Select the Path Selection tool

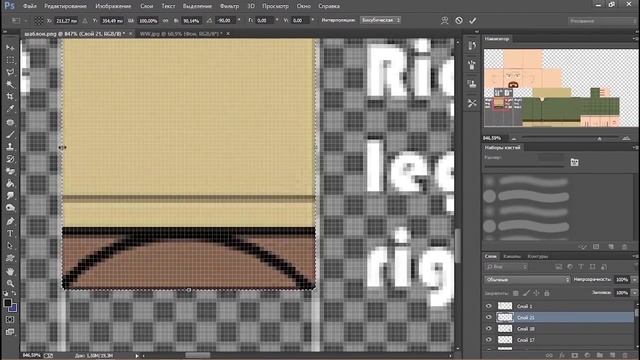click(10, 246)
